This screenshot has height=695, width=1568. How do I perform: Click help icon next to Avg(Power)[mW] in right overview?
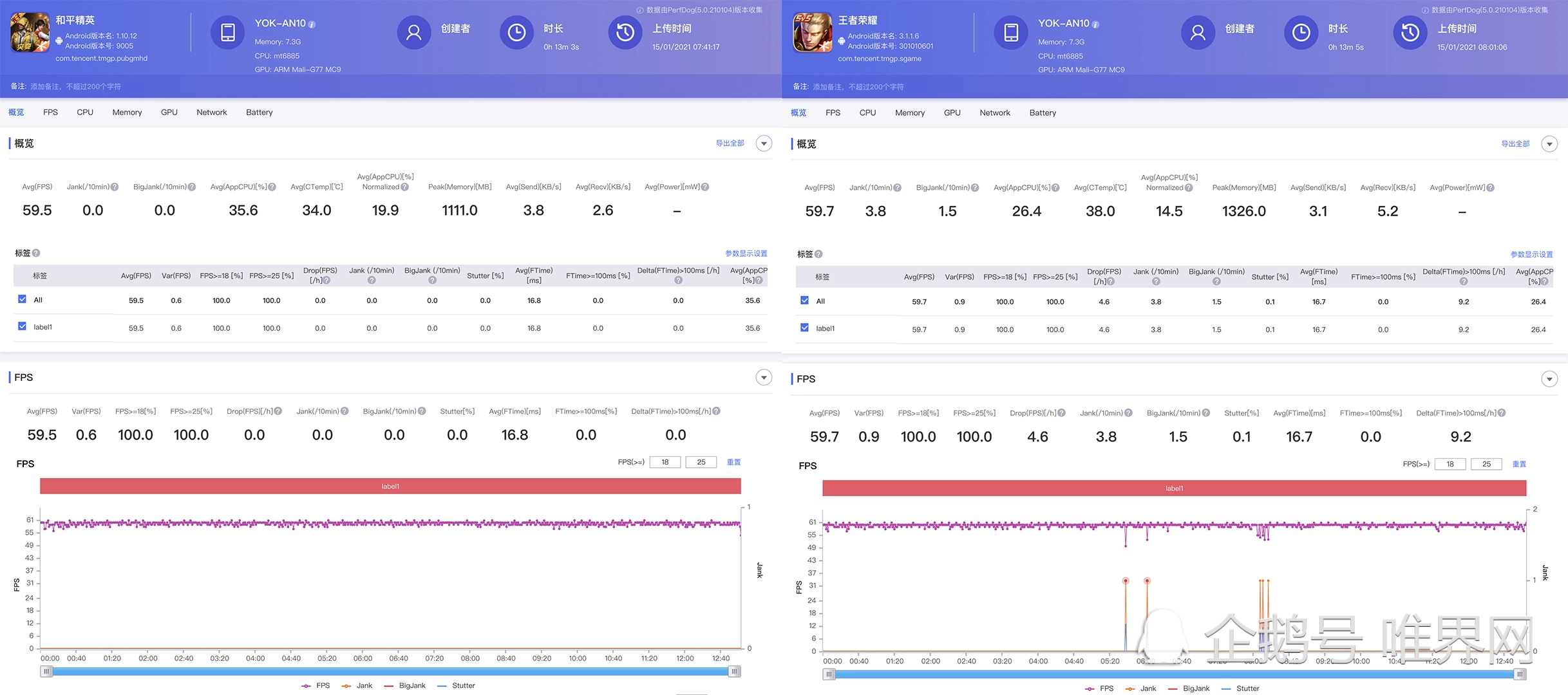pyautogui.click(x=1491, y=188)
